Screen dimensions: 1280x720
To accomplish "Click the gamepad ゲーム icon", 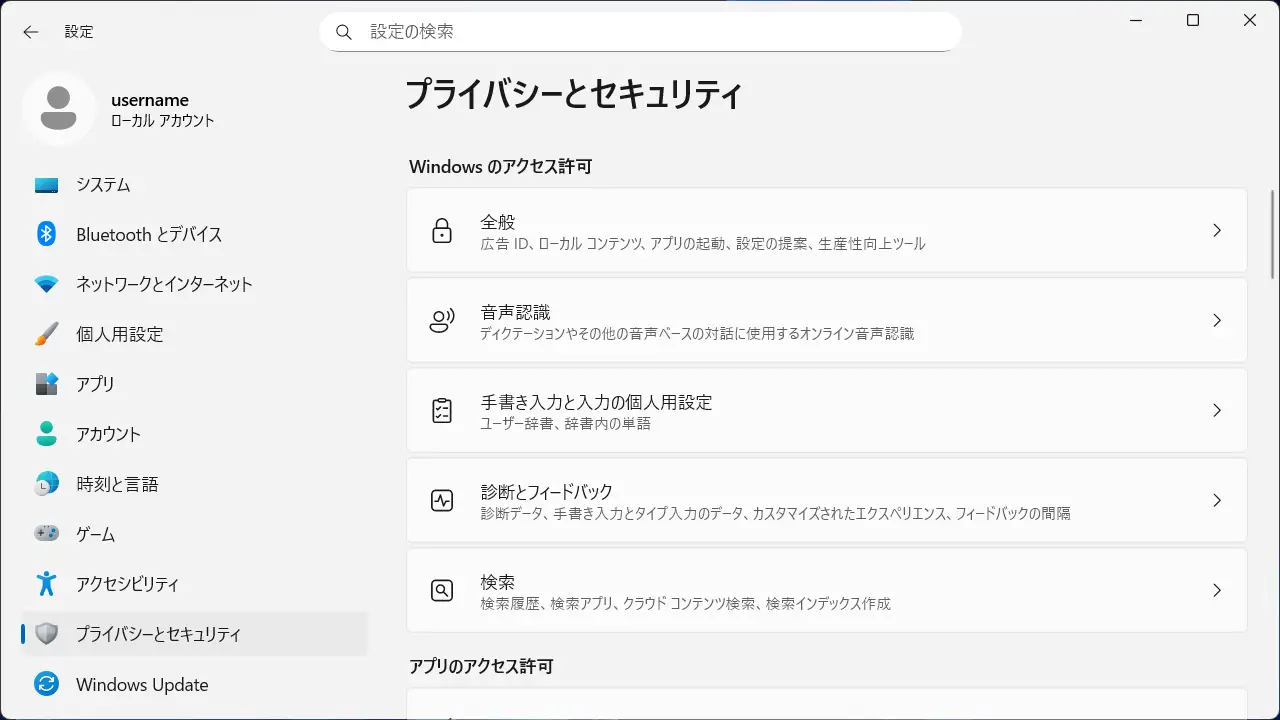I will pyautogui.click(x=46, y=534).
